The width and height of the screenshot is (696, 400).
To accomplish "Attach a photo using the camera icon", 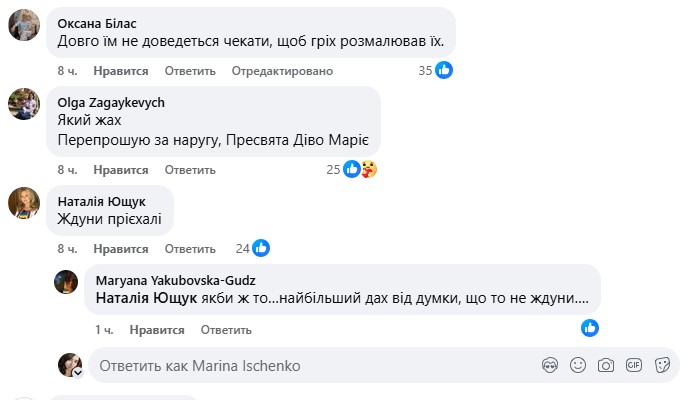I will point(605,366).
